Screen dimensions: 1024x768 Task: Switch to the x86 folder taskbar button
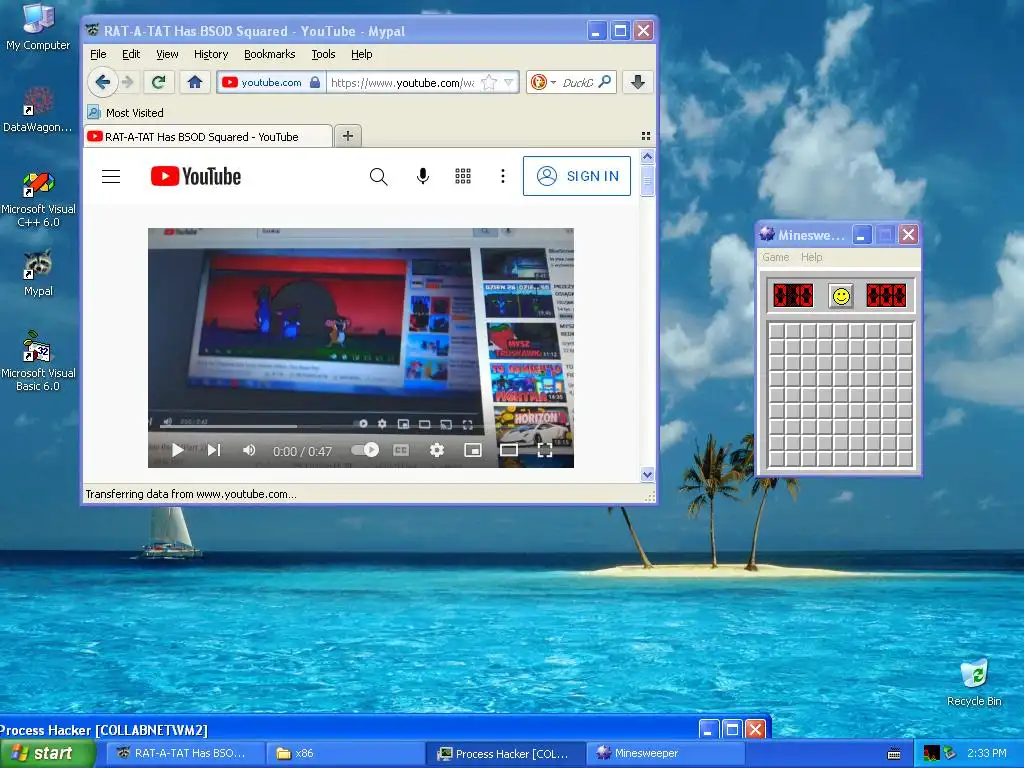(345, 754)
